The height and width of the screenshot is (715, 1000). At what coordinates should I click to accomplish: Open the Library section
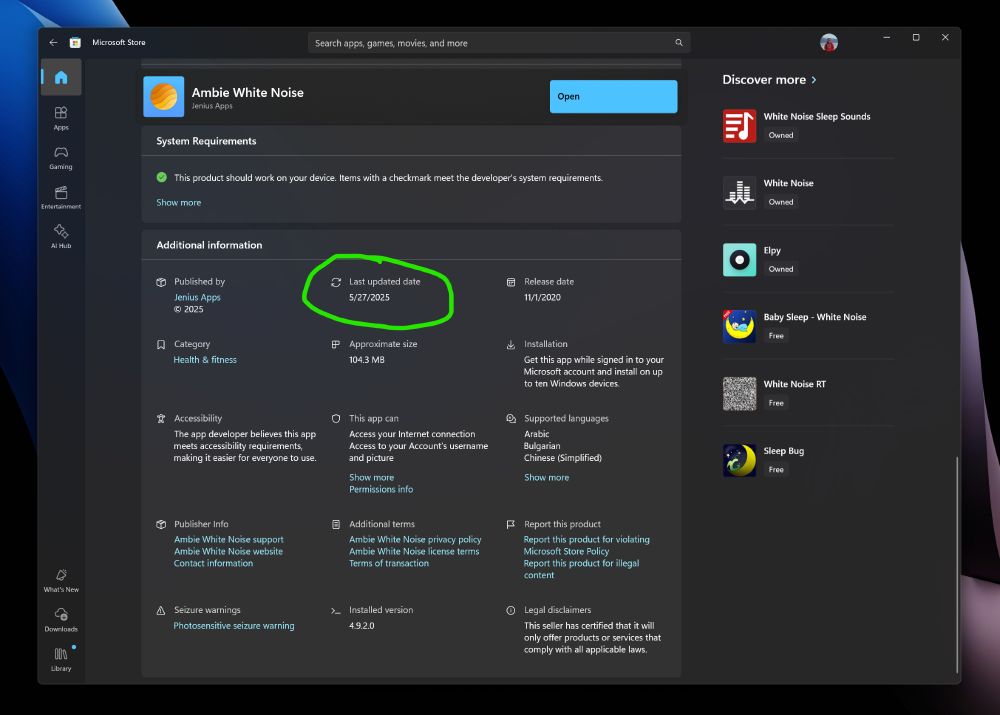coord(61,659)
